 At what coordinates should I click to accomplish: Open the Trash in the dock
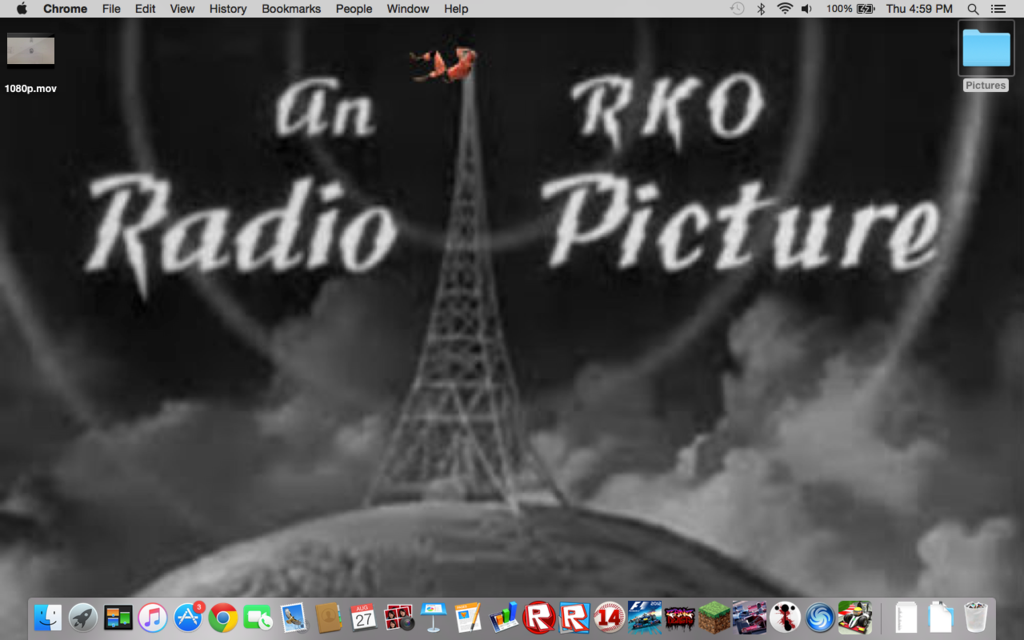976,617
